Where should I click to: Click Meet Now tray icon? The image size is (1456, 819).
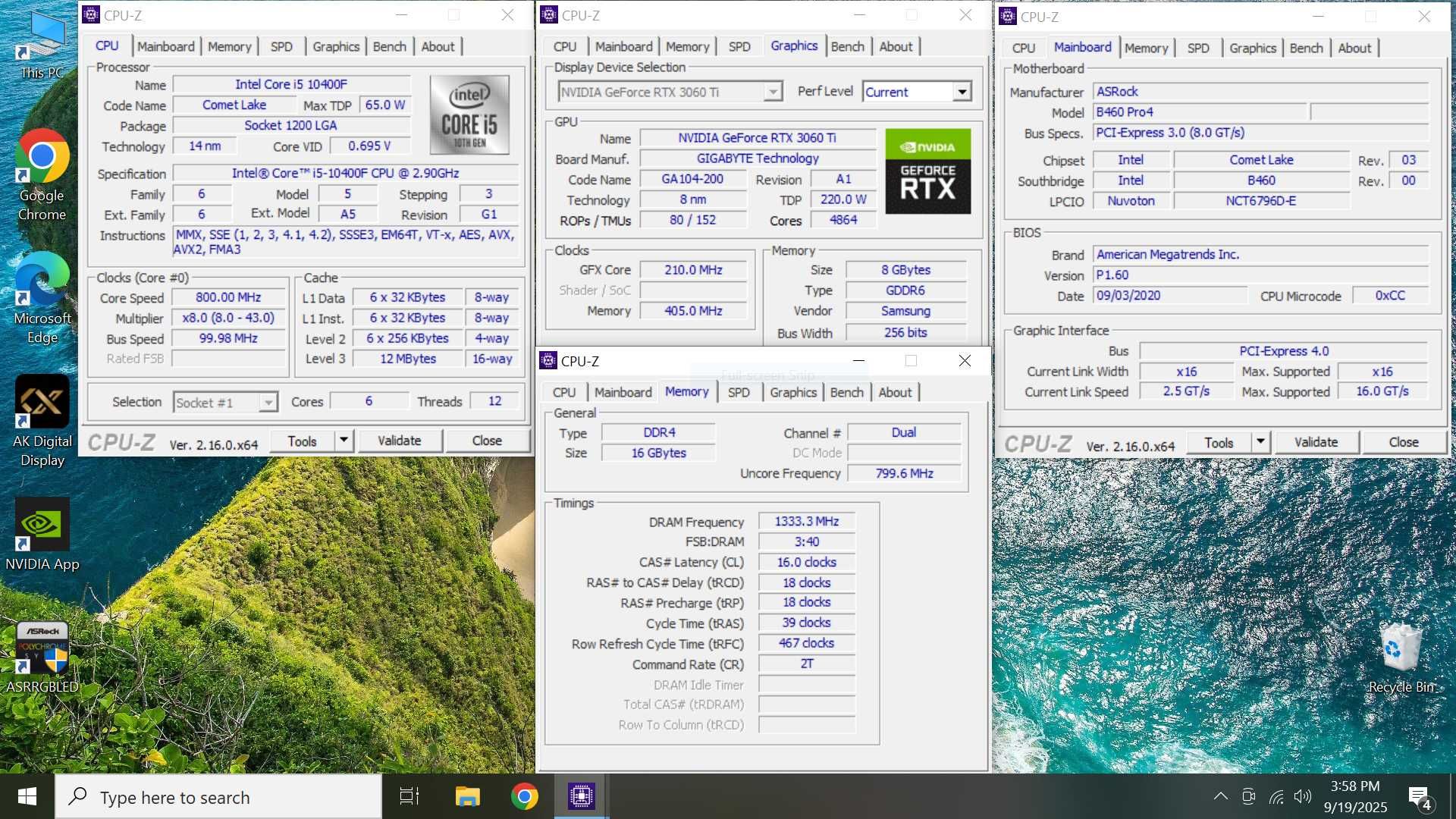[1249, 796]
